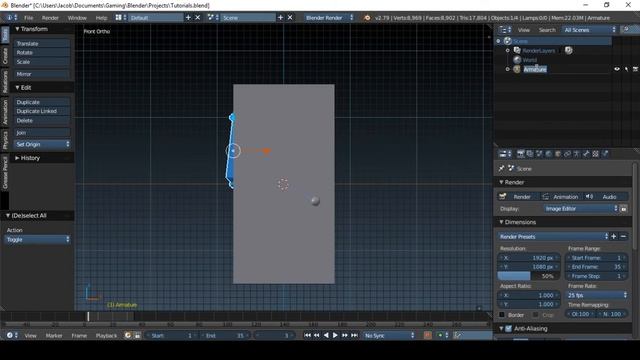Screen dimensions: 640x360
Task: Toggle Armature renderability camera icon in outliner
Action: coord(635,69)
